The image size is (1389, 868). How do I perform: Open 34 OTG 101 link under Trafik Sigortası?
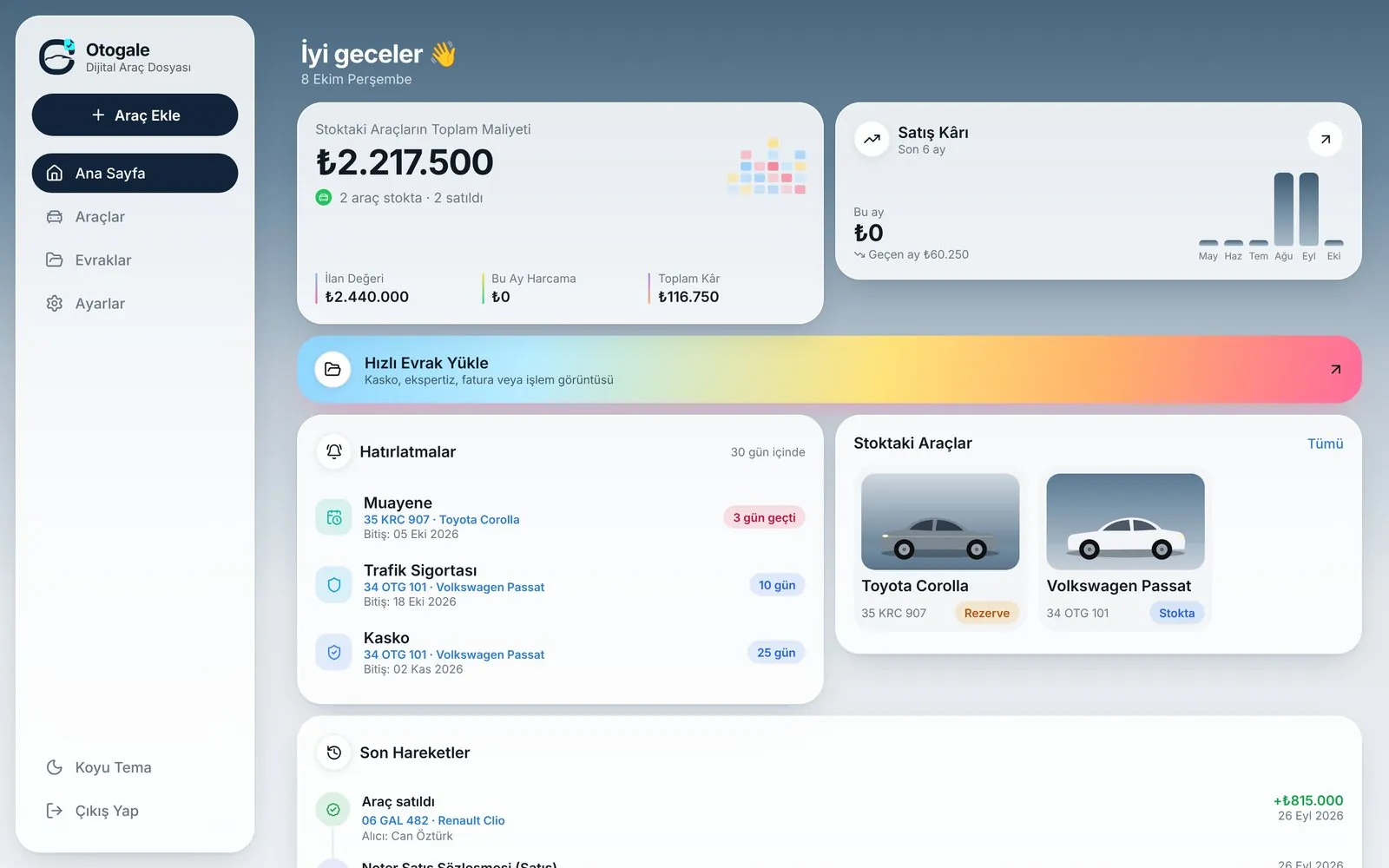tap(454, 587)
